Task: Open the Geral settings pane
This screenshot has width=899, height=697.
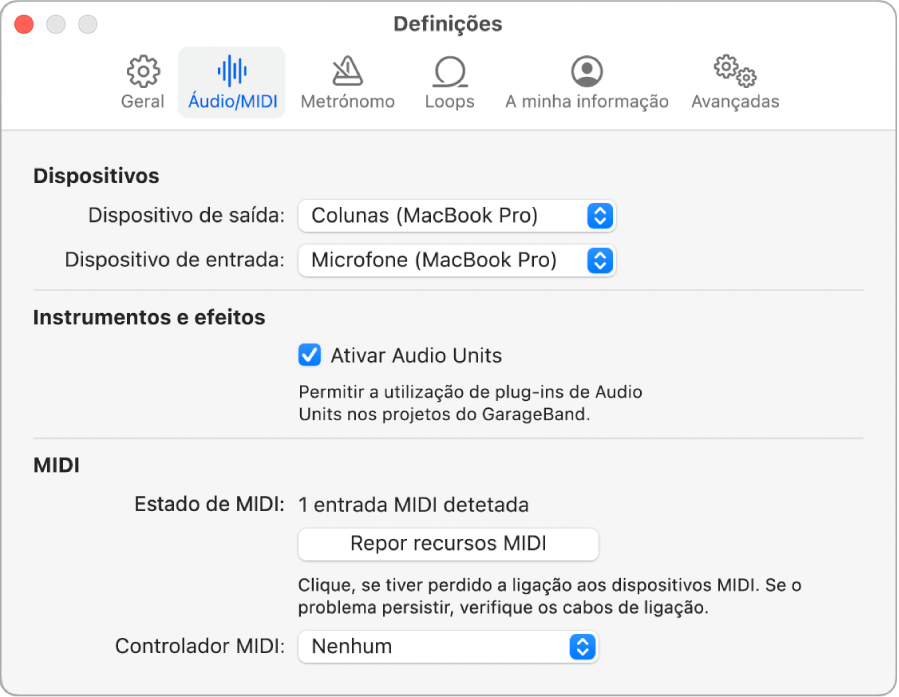Action: tap(142, 80)
